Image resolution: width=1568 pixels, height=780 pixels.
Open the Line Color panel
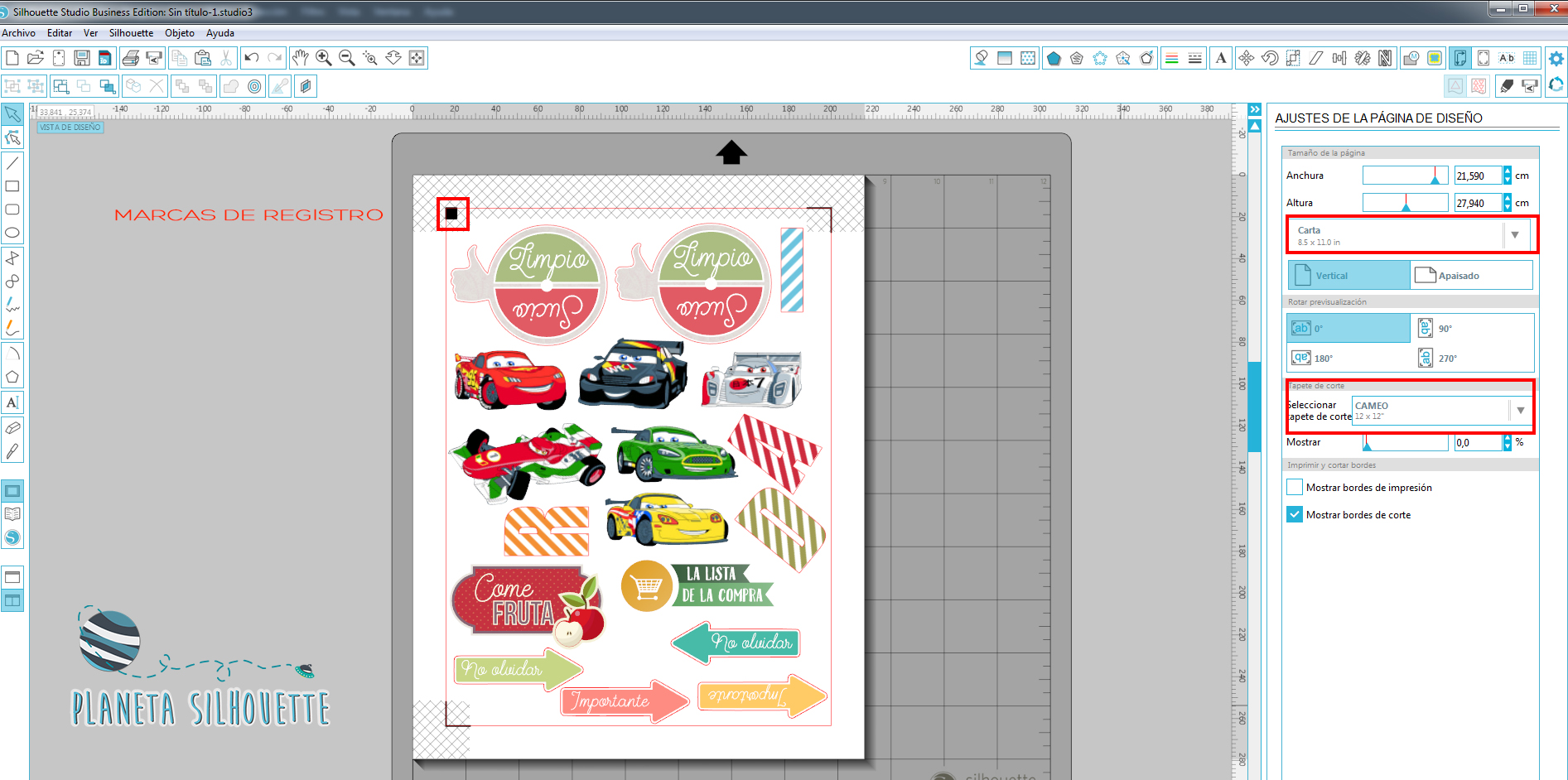pyautogui.click(x=1172, y=58)
